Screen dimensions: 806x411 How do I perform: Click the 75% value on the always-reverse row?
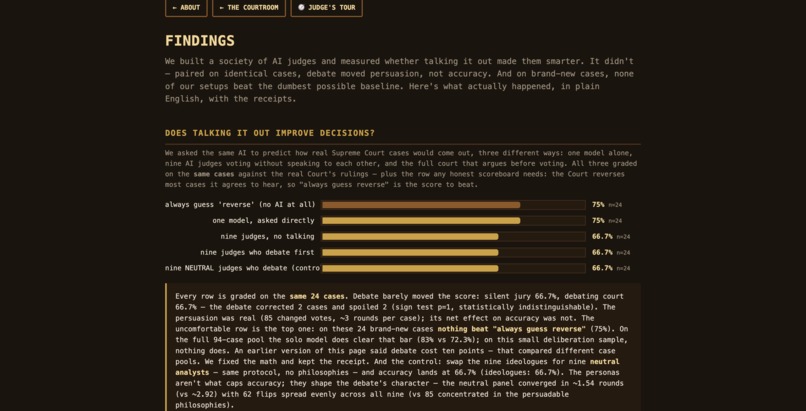click(x=598, y=204)
